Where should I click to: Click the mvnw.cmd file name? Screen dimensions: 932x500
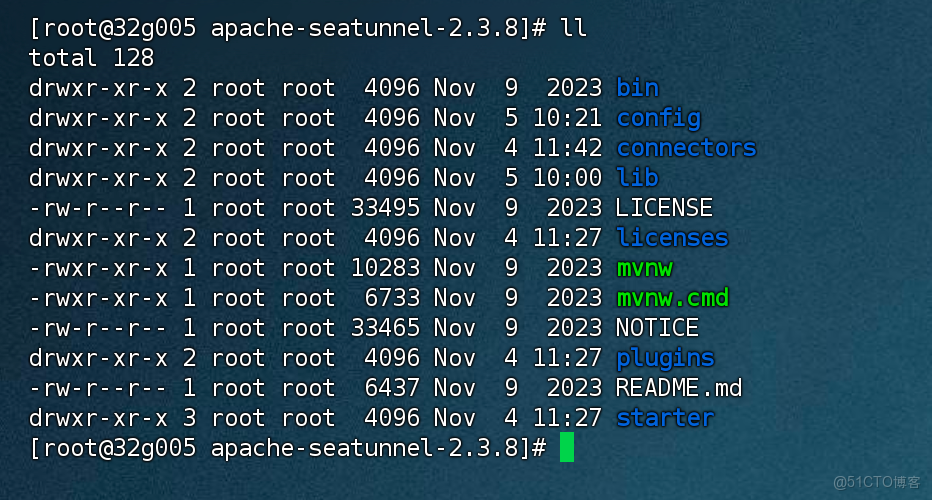(672, 298)
